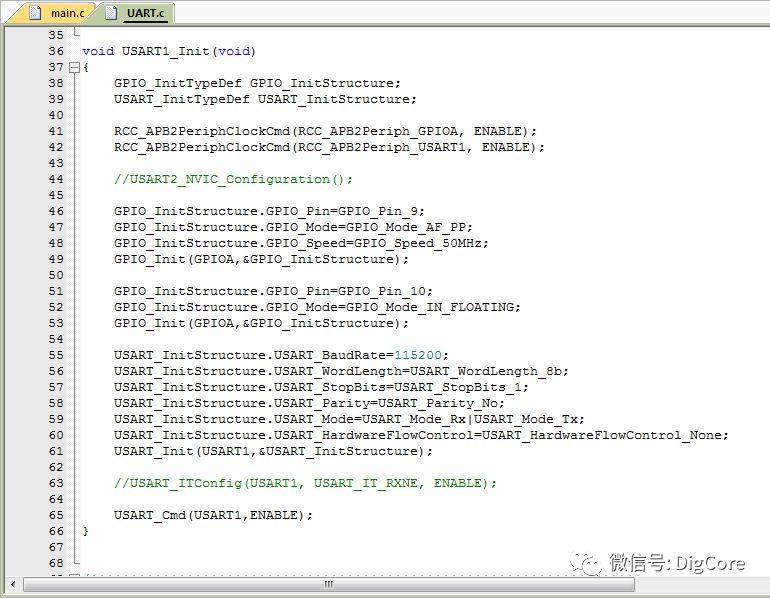Image resolution: width=770 pixels, height=598 pixels.
Task: Click the 'USART_HardwareFlowControl_None;' line
Action: coord(421,435)
